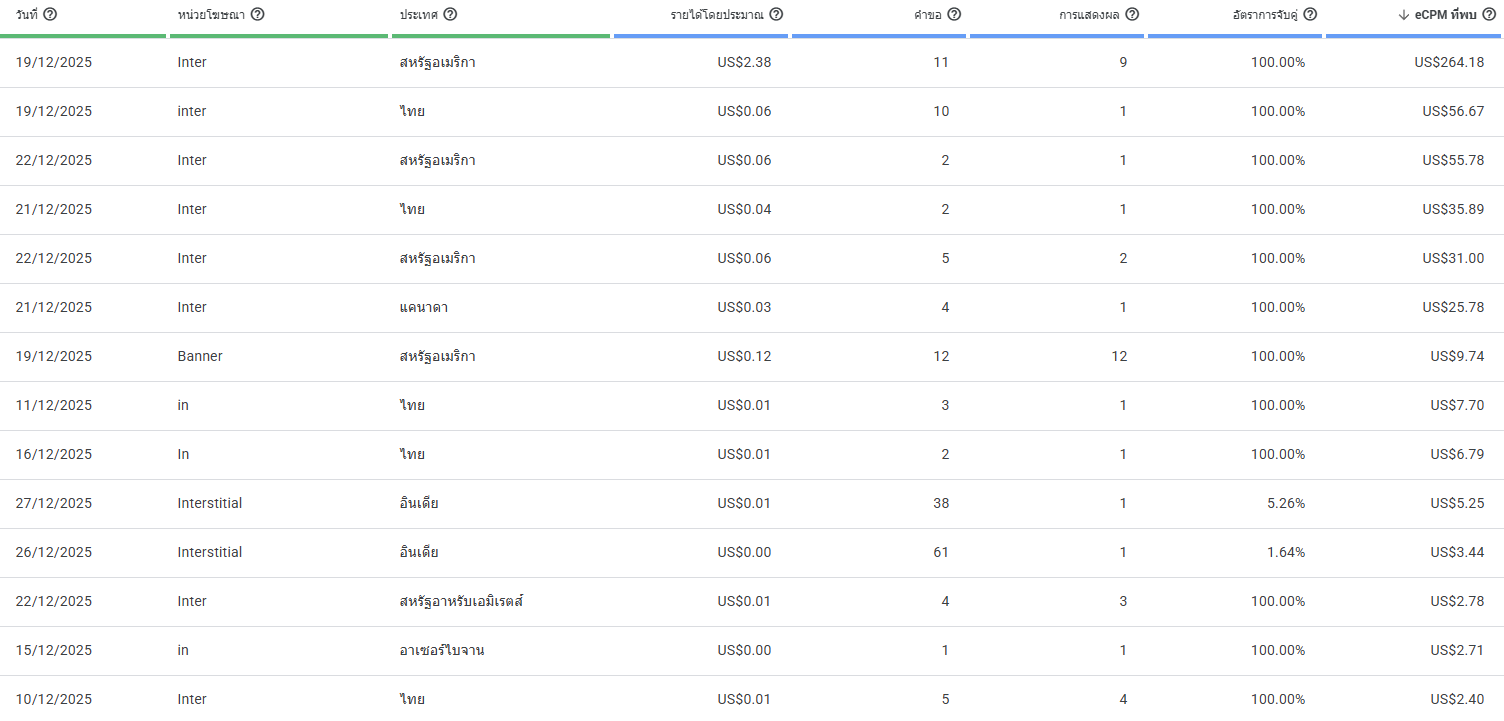Open help icon beside หน่วยโฆษณา column
The image size is (1504, 721).
(x=257, y=14)
